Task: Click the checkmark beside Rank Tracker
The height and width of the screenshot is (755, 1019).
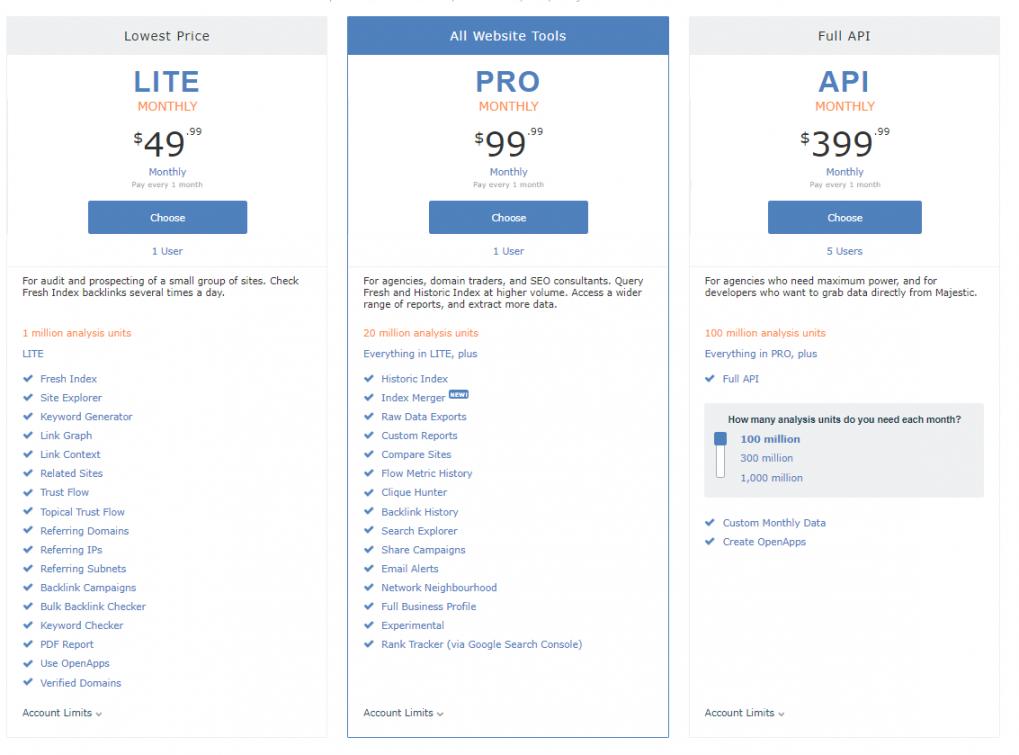Action: (368, 645)
